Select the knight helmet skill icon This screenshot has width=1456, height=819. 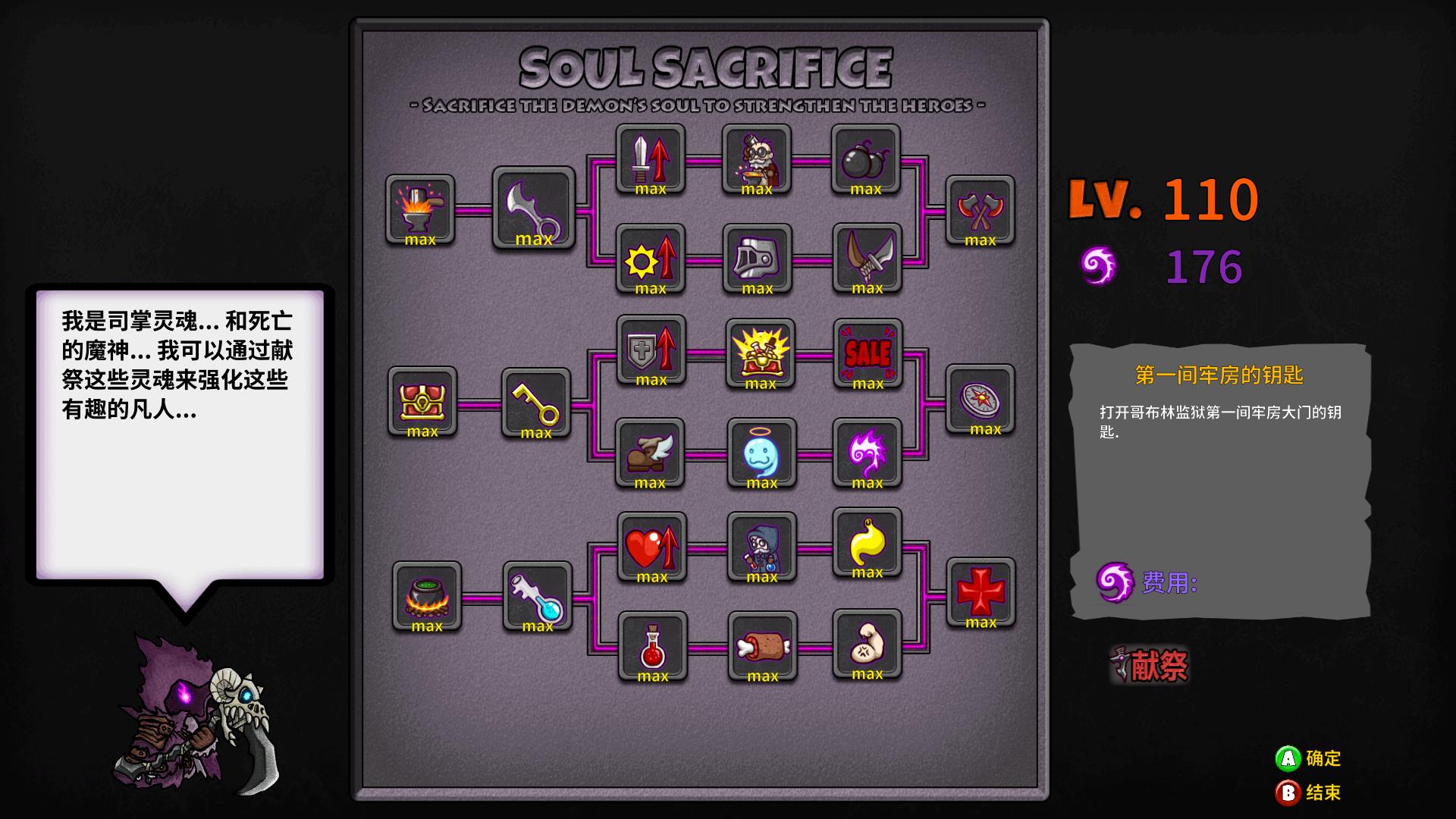tap(757, 259)
